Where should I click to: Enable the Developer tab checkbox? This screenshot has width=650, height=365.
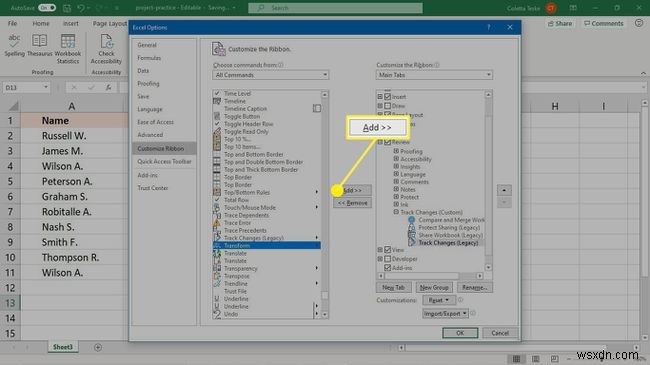coord(388,259)
